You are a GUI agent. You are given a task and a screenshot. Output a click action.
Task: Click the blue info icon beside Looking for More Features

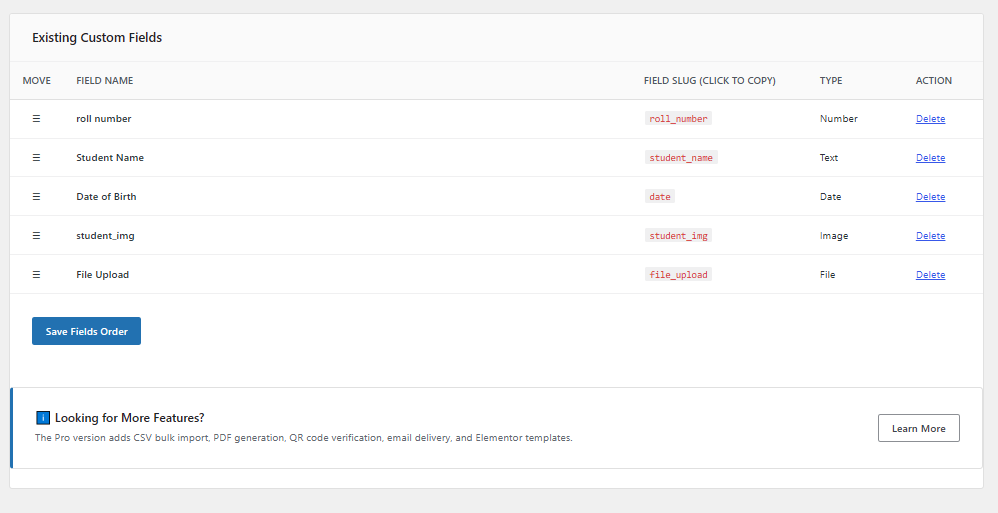[x=43, y=418]
